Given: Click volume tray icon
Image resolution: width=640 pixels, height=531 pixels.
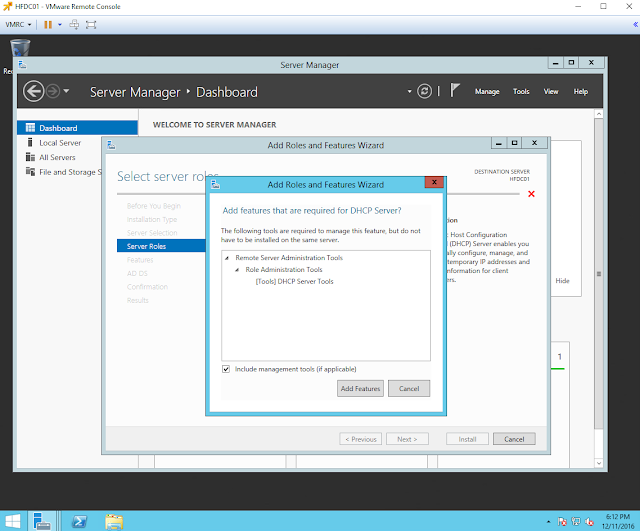Looking at the screenshot, I should (589, 522).
